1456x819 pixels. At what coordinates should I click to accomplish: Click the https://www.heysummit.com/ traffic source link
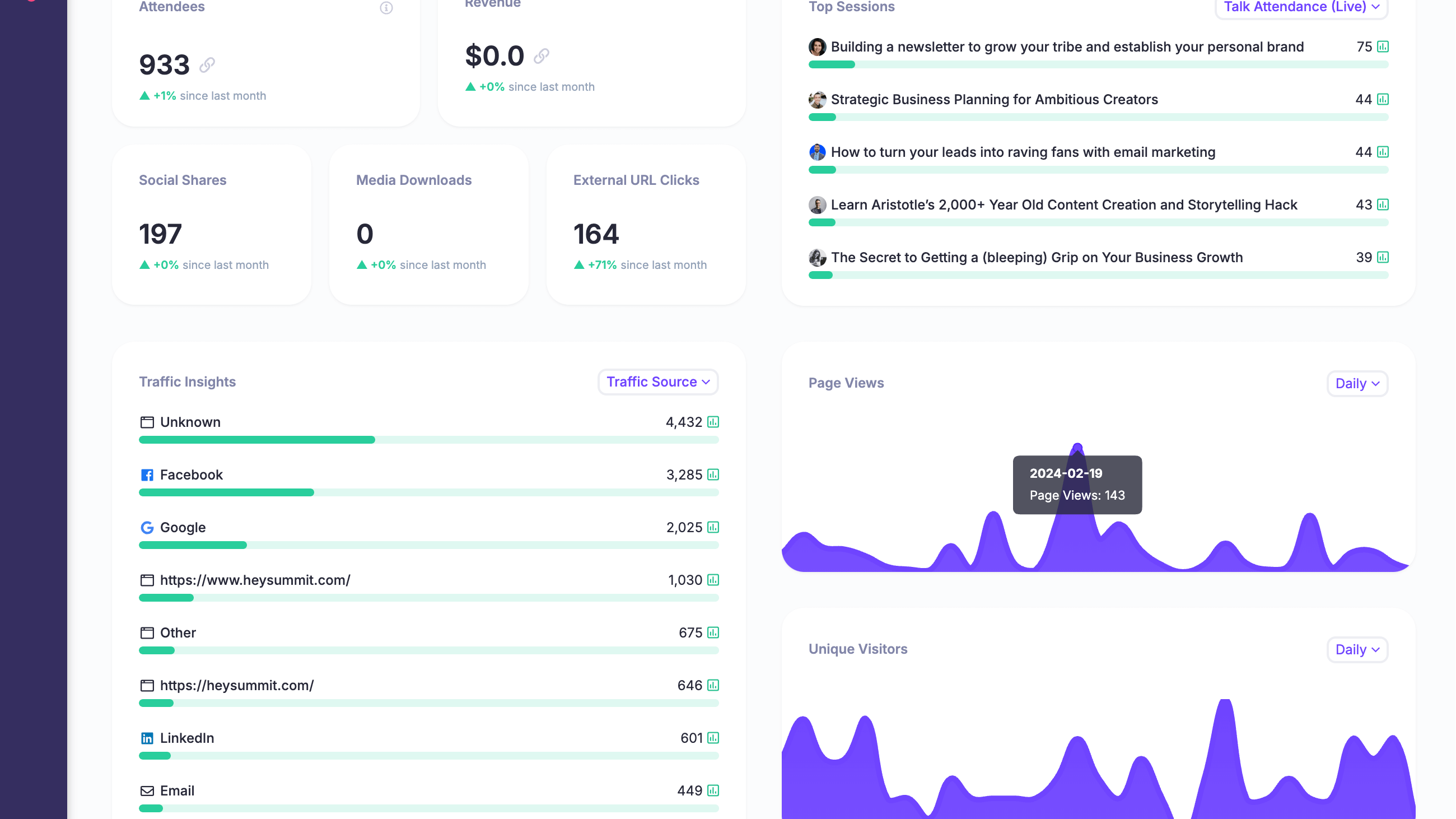255,580
